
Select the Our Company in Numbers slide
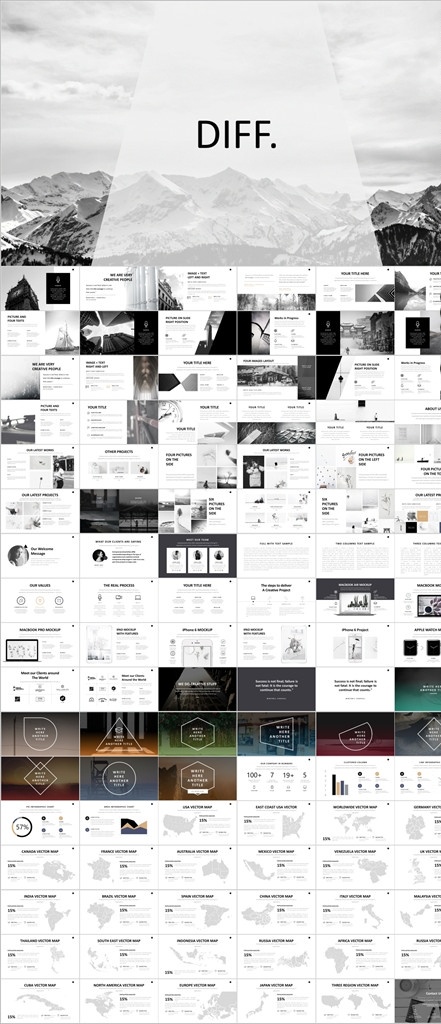point(276,778)
